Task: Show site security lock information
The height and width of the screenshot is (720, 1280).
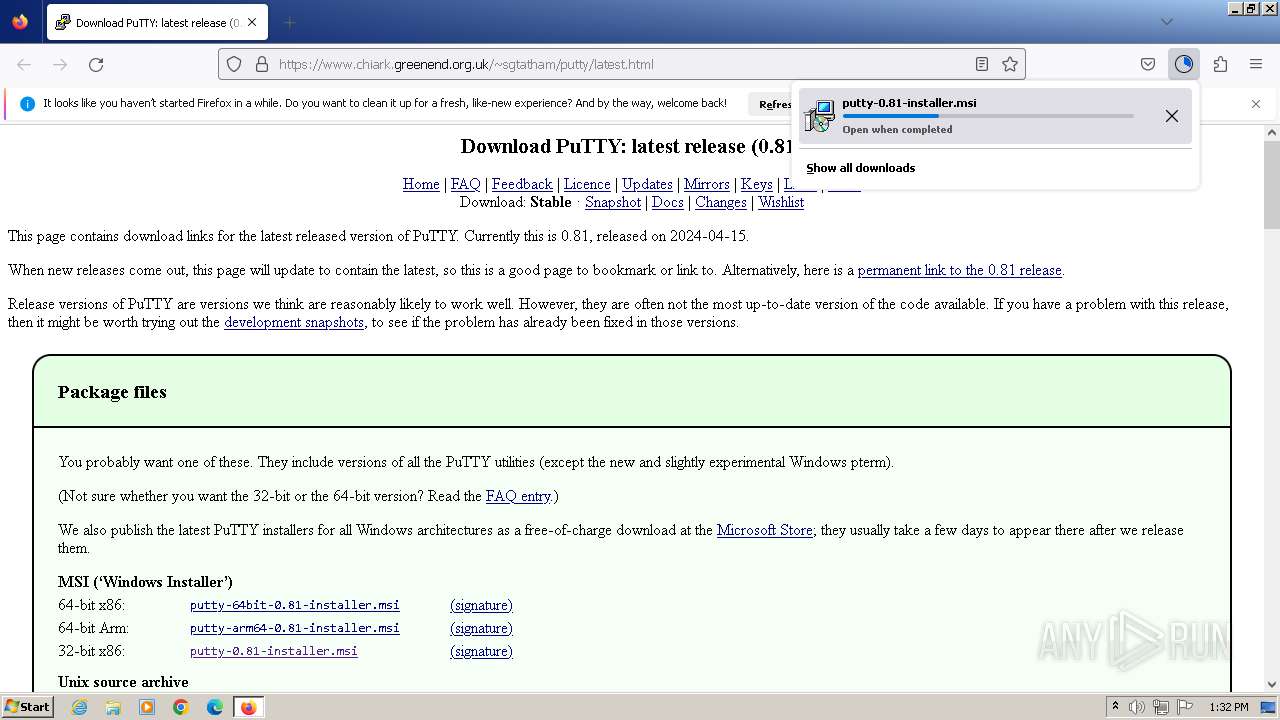Action: (262, 64)
